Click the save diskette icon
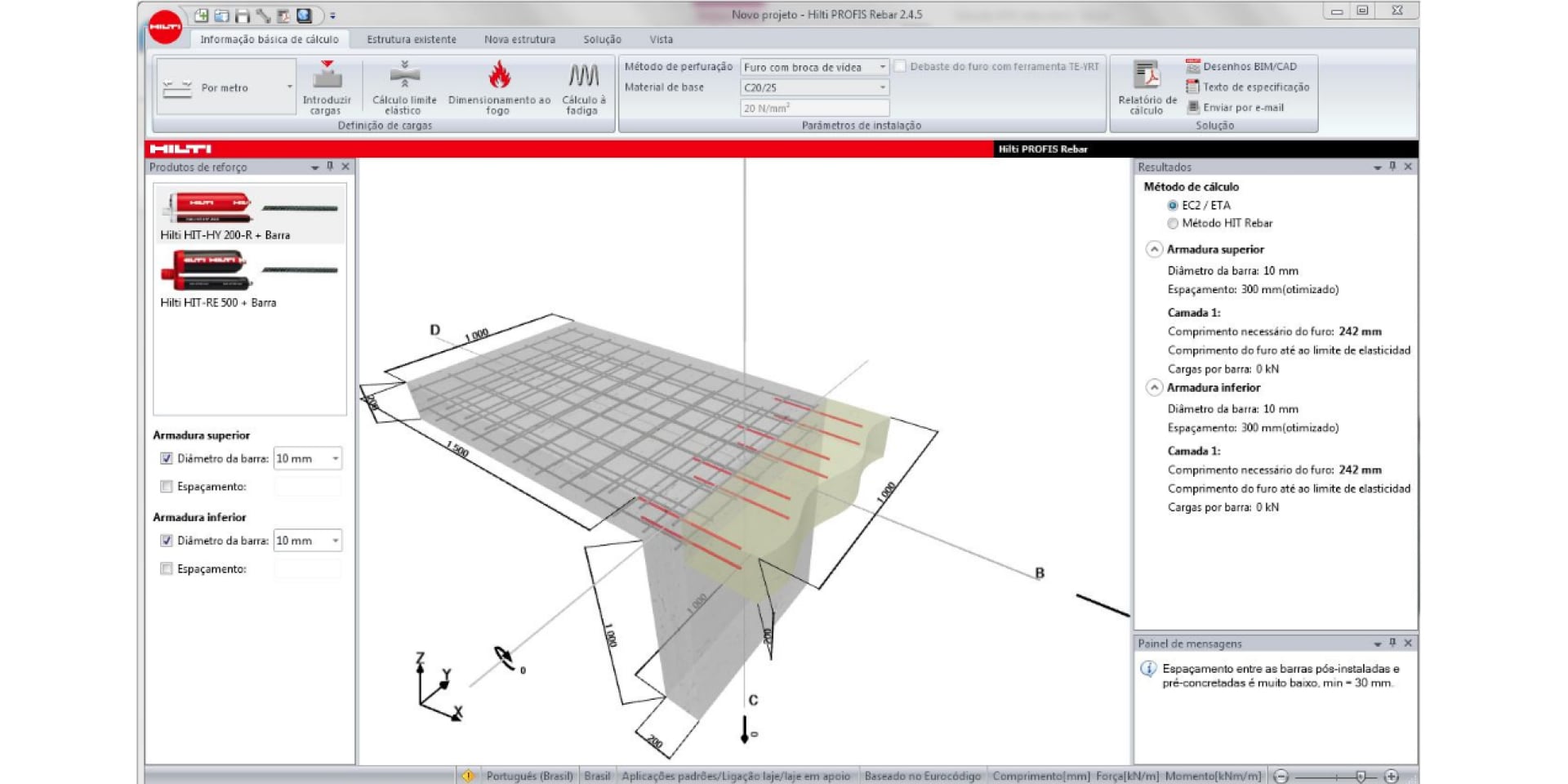The height and width of the screenshot is (784, 1568). pos(243,16)
